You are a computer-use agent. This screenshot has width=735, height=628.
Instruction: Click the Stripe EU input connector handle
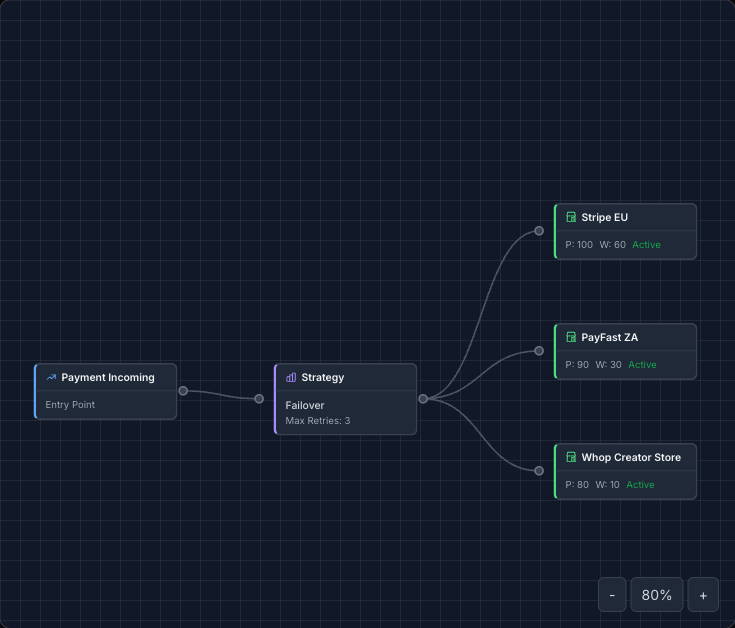pos(539,231)
